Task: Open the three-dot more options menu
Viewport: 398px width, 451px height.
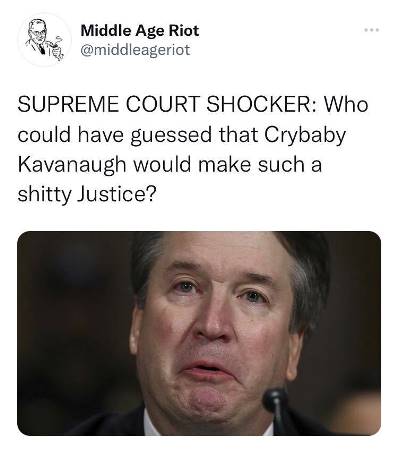Action: (x=372, y=30)
